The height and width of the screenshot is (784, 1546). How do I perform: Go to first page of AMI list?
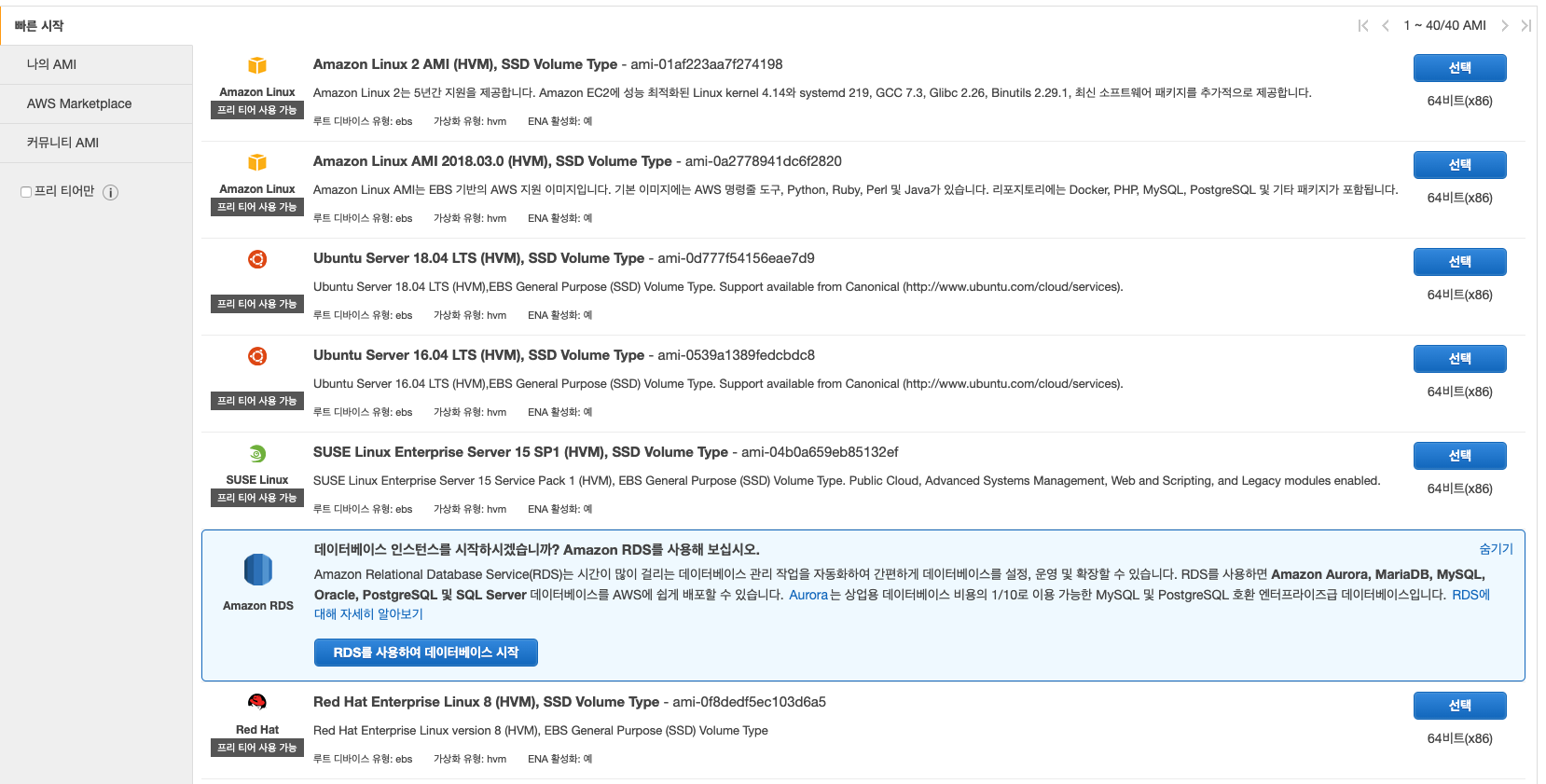tap(1363, 26)
